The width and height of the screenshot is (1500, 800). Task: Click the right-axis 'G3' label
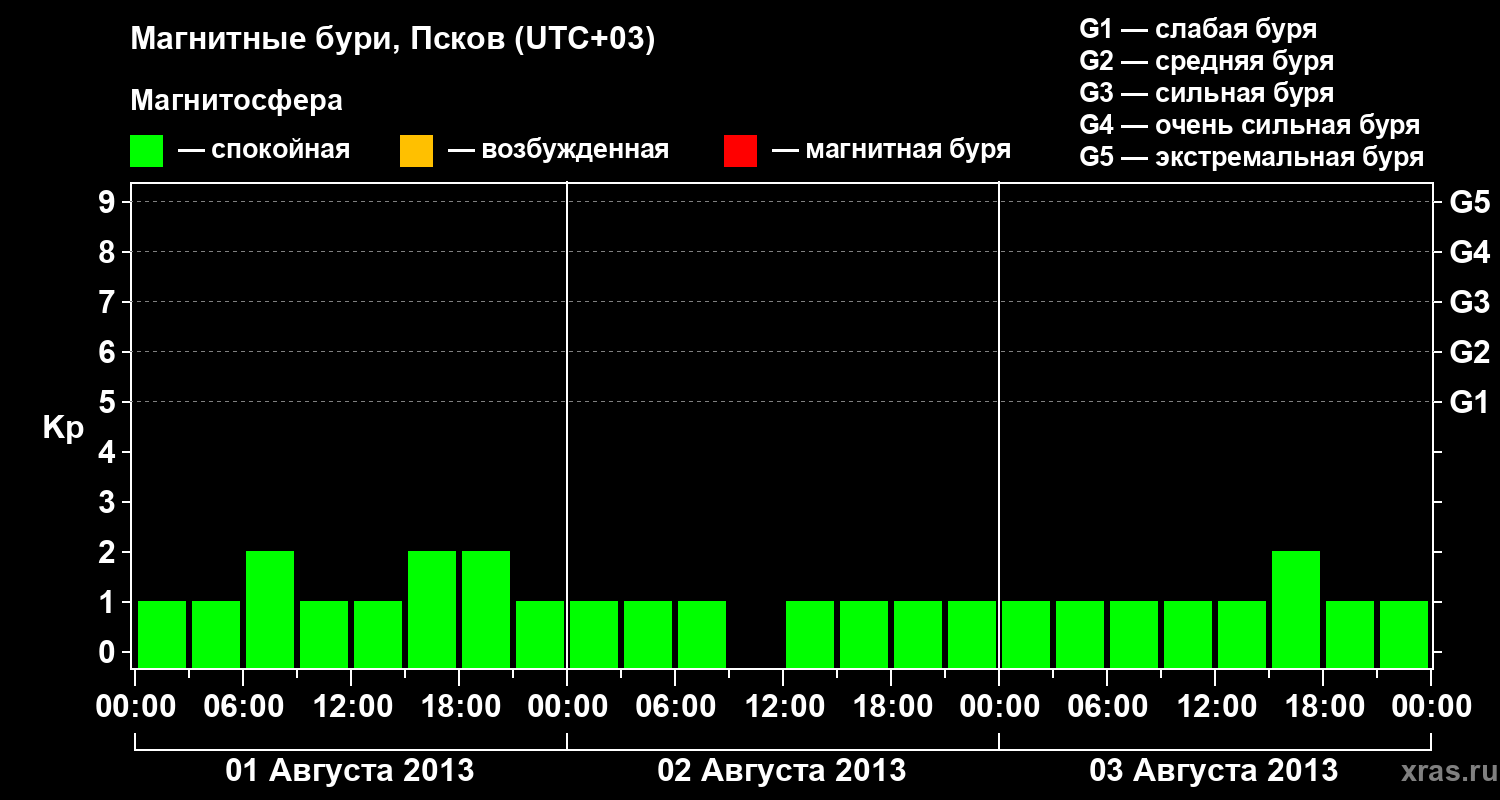pyautogui.click(x=1469, y=302)
